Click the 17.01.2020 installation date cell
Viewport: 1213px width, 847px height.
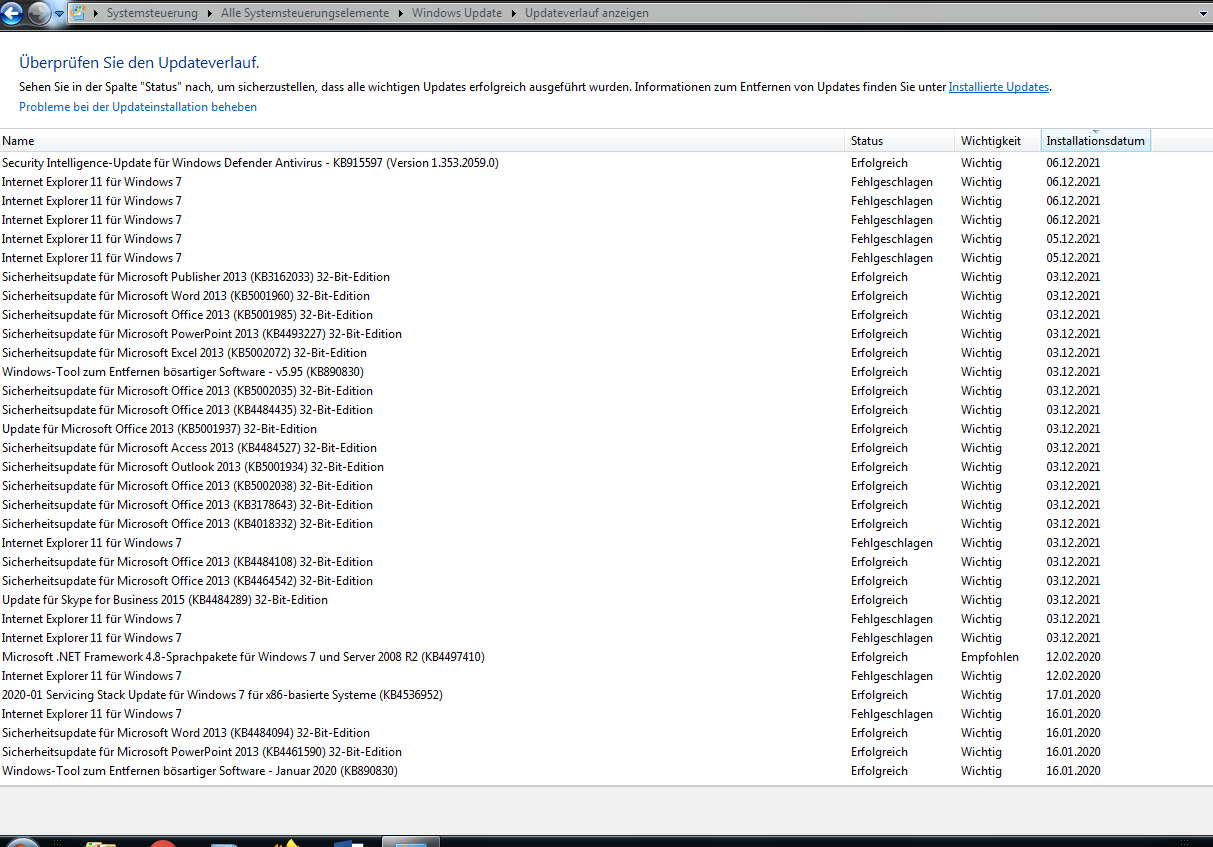point(1073,695)
